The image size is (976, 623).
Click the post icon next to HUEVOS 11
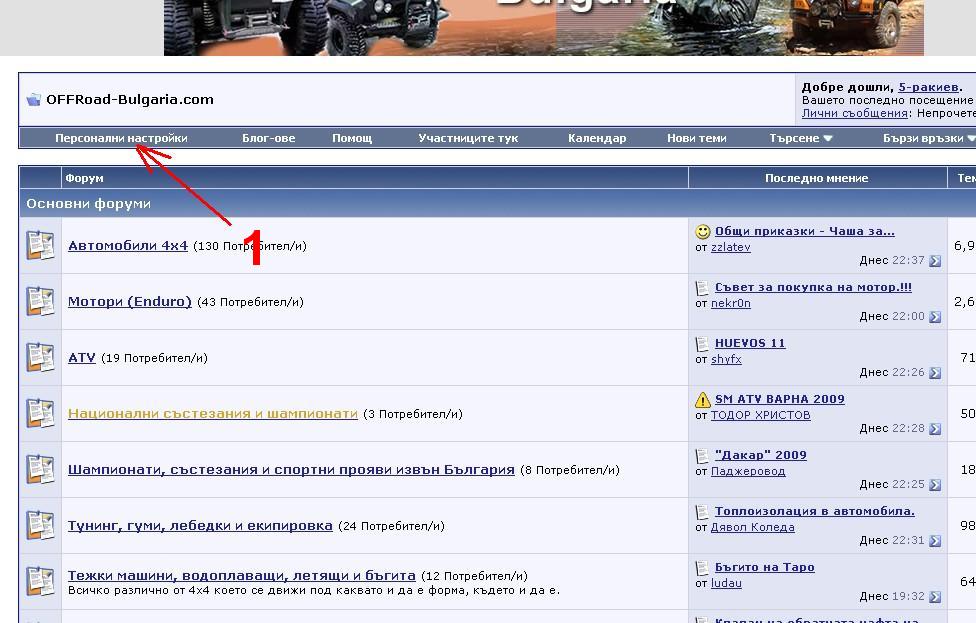click(x=702, y=344)
